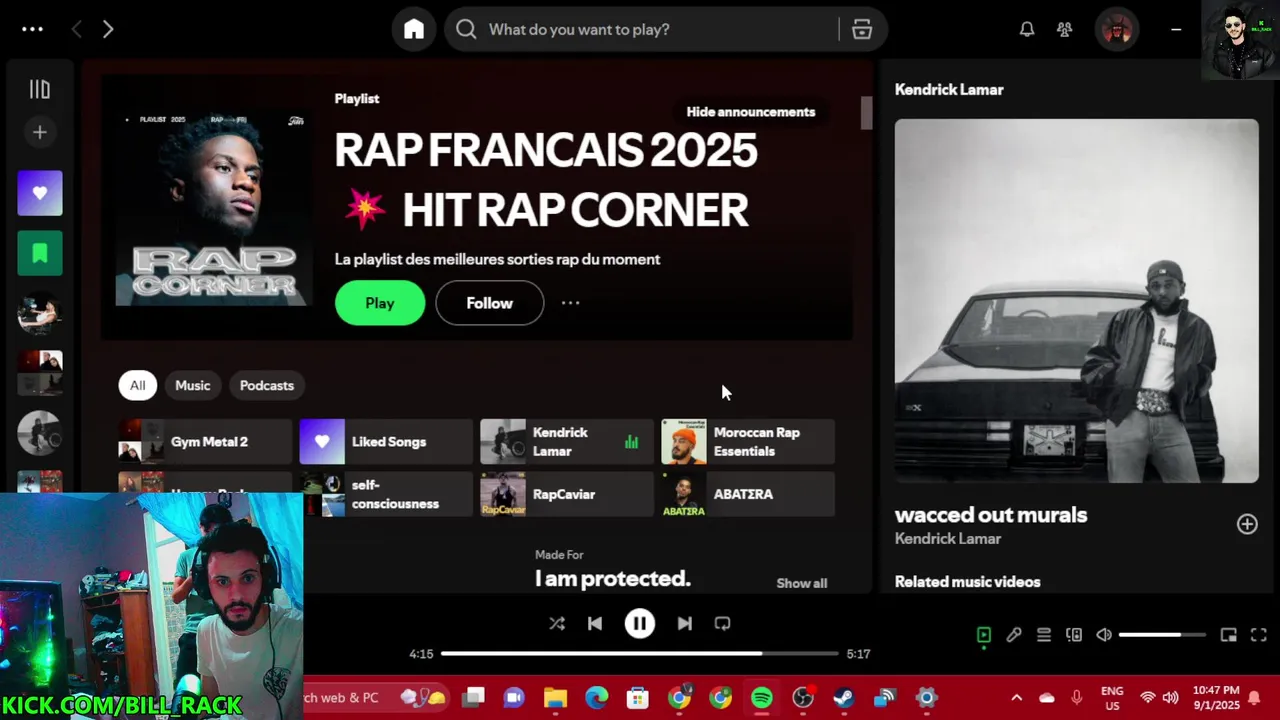Click Kendrick Lamar artist name under song title
This screenshot has width=1280, height=720.
click(x=948, y=539)
